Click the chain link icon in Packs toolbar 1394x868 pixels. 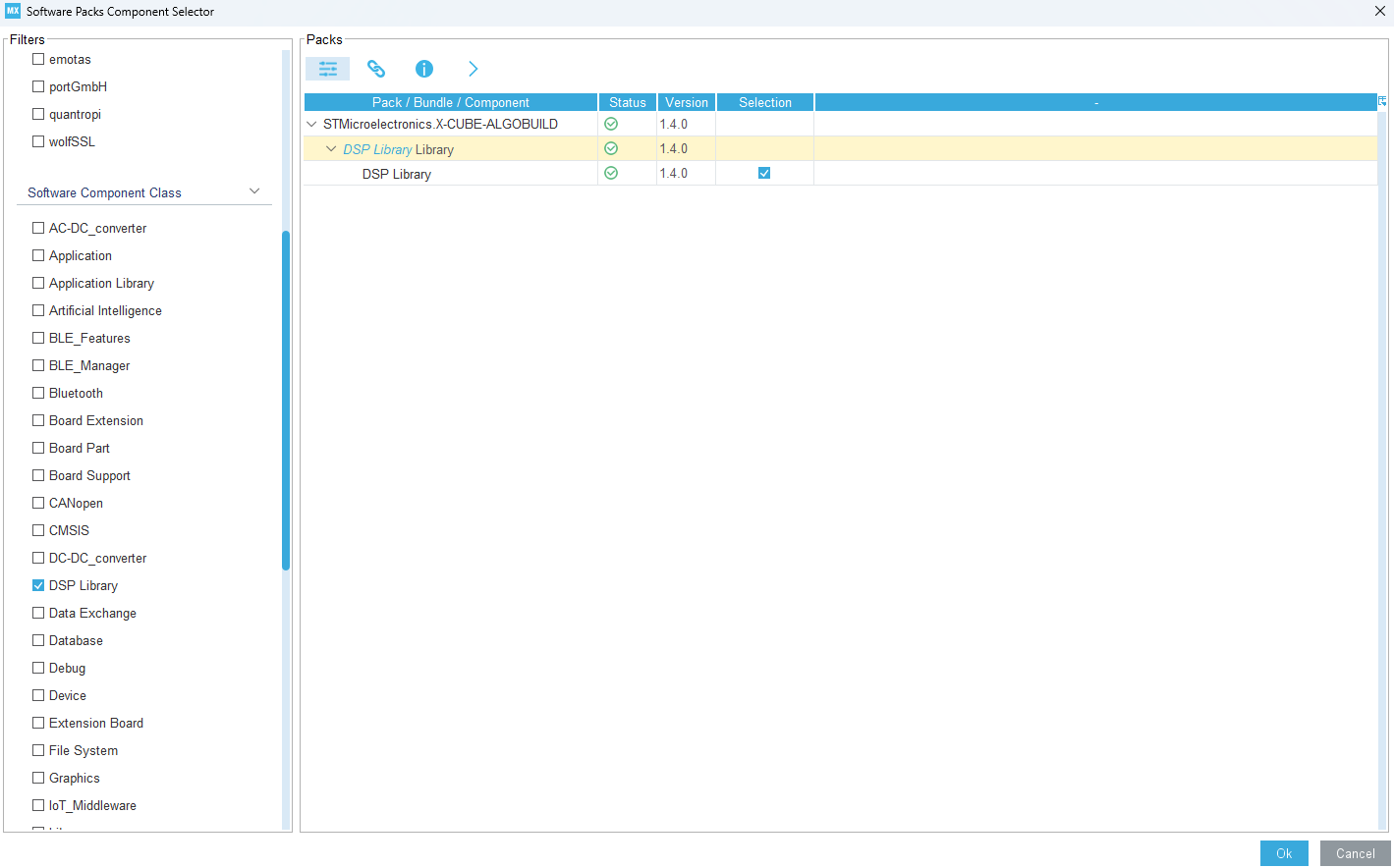(375, 69)
